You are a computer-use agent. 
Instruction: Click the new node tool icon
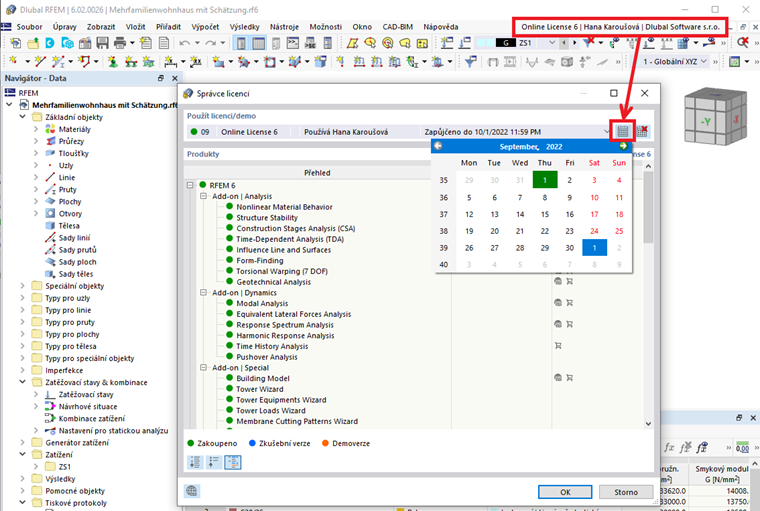point(13,62)
